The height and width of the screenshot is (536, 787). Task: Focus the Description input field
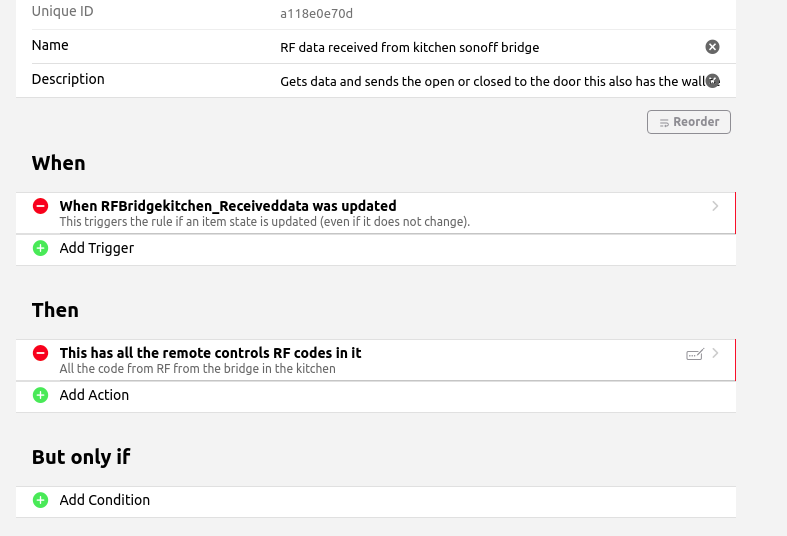click(488, 81)
